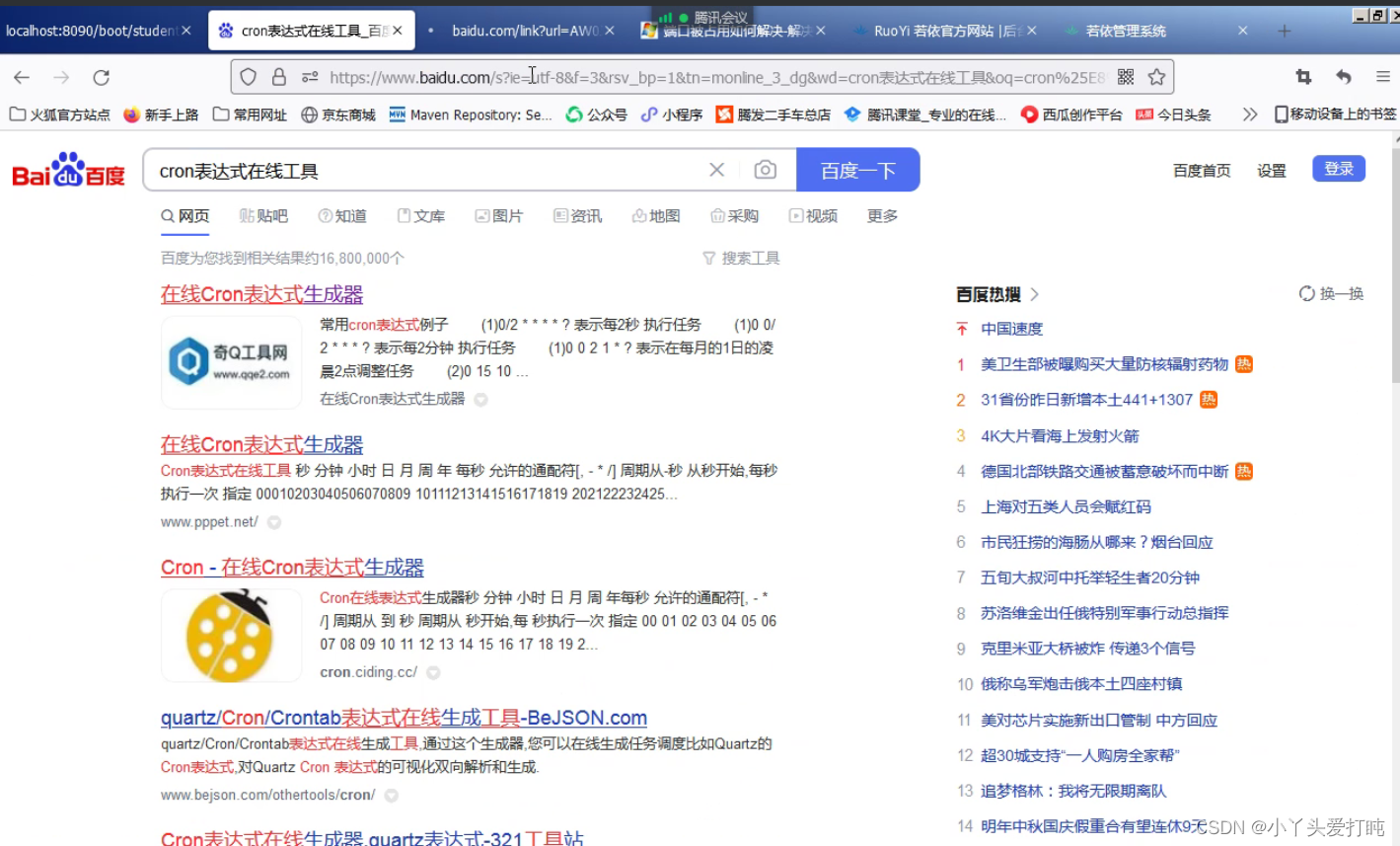Open hot search 上海对五类人员会赋红码
Image resolution: width=1400 pixels, height=846 pixels.
point(1066,506)
